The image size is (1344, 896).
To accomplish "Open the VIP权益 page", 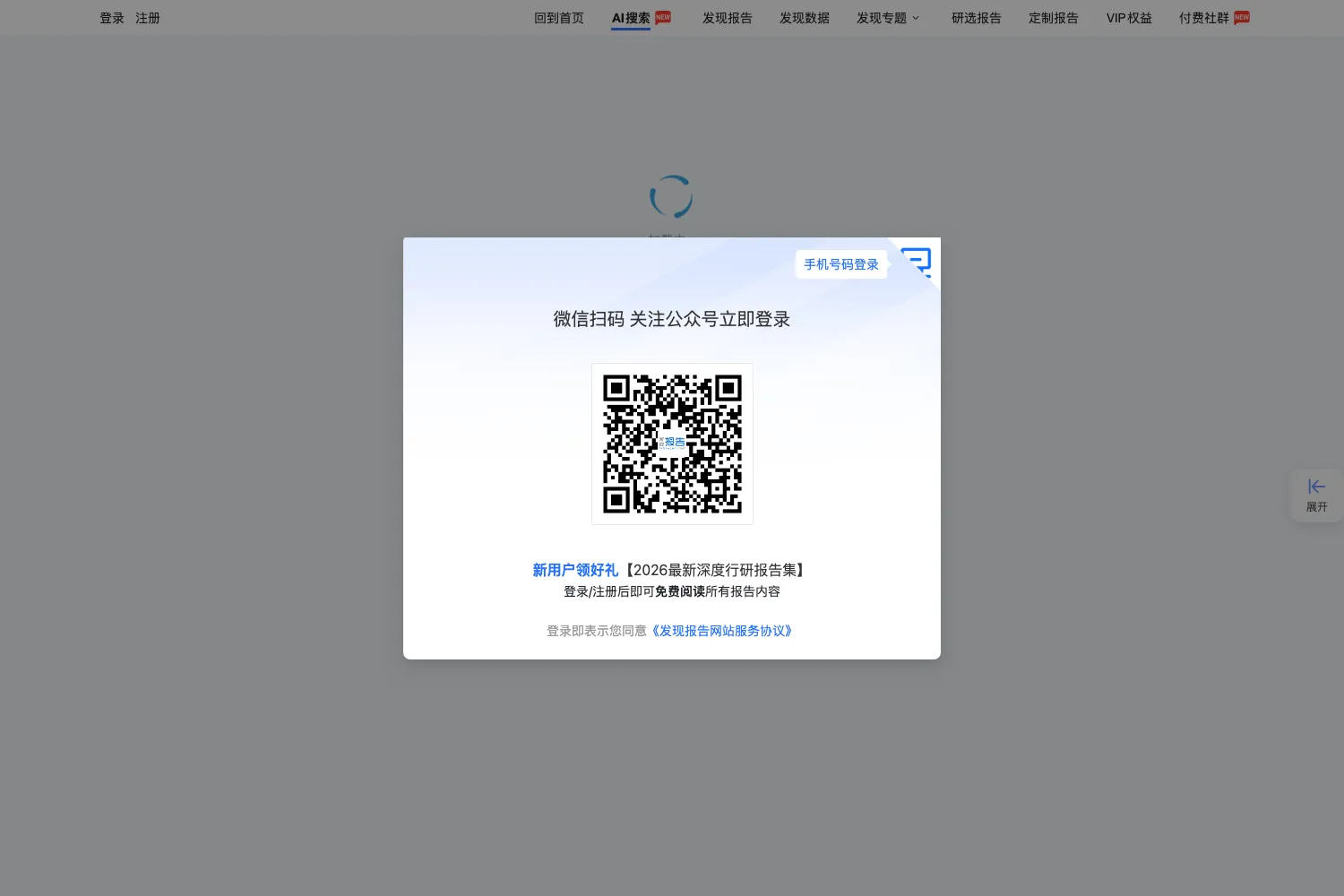I will [1129, 18].
